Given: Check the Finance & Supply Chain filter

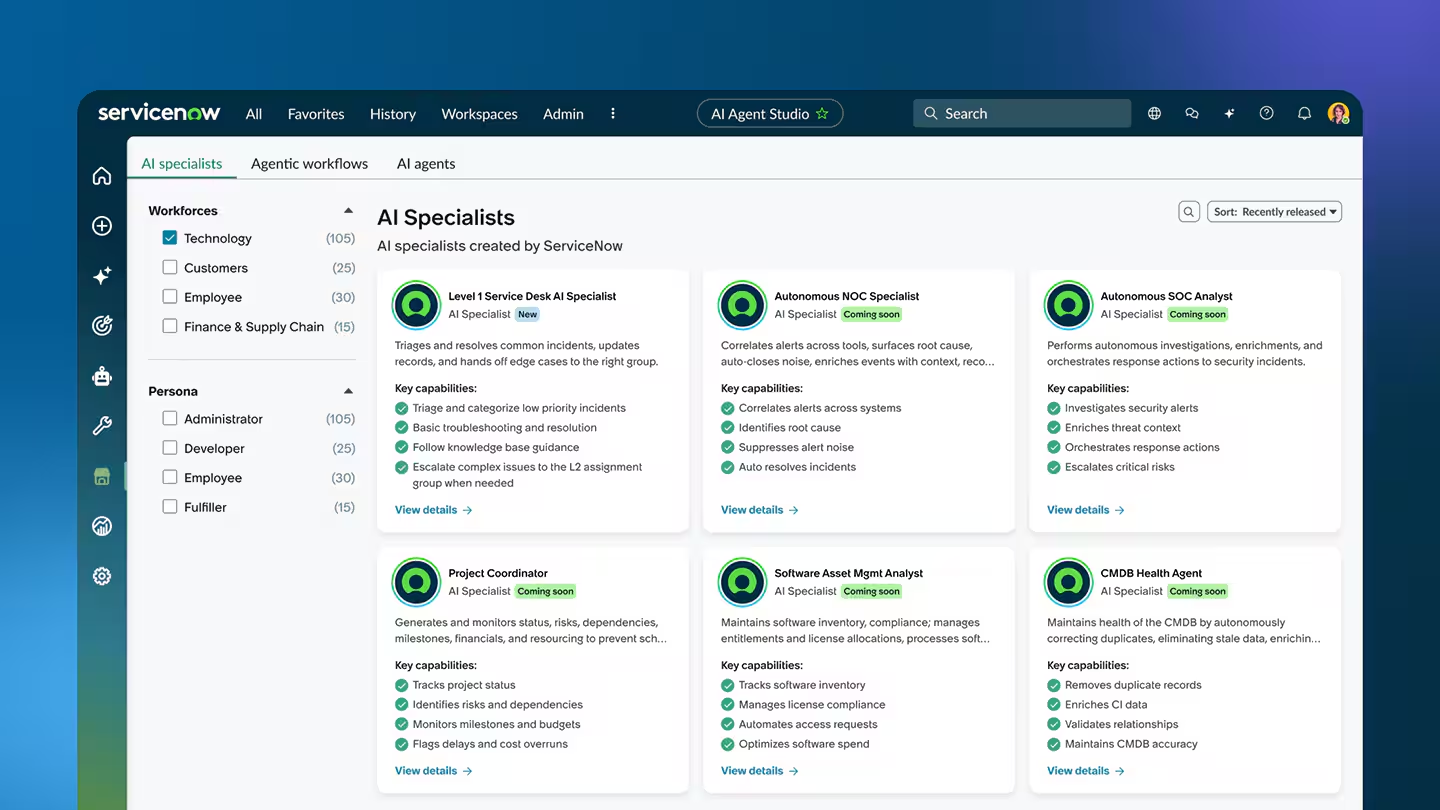Looking at the screenshot, I should click(170, 326).
